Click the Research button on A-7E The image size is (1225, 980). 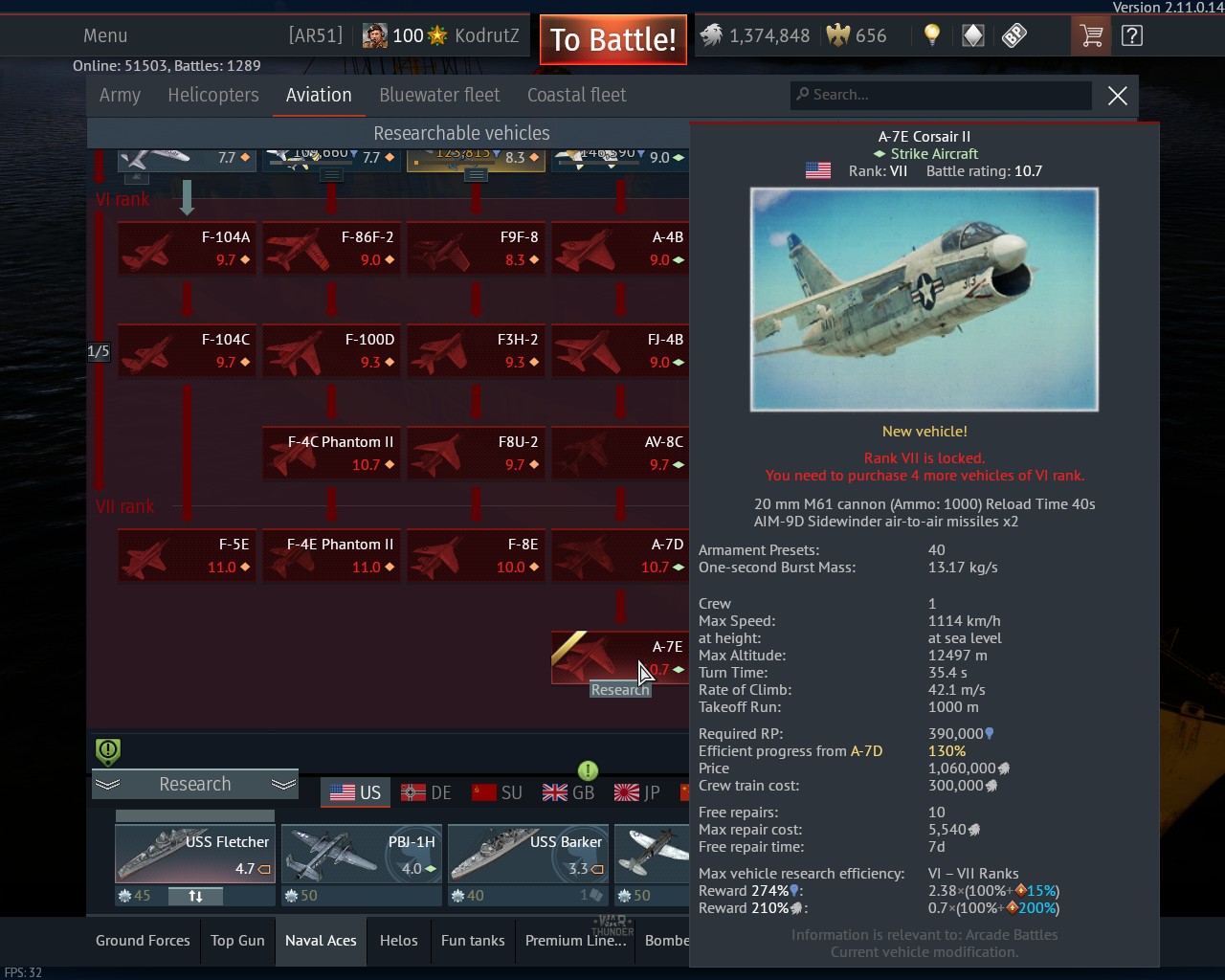620,690
